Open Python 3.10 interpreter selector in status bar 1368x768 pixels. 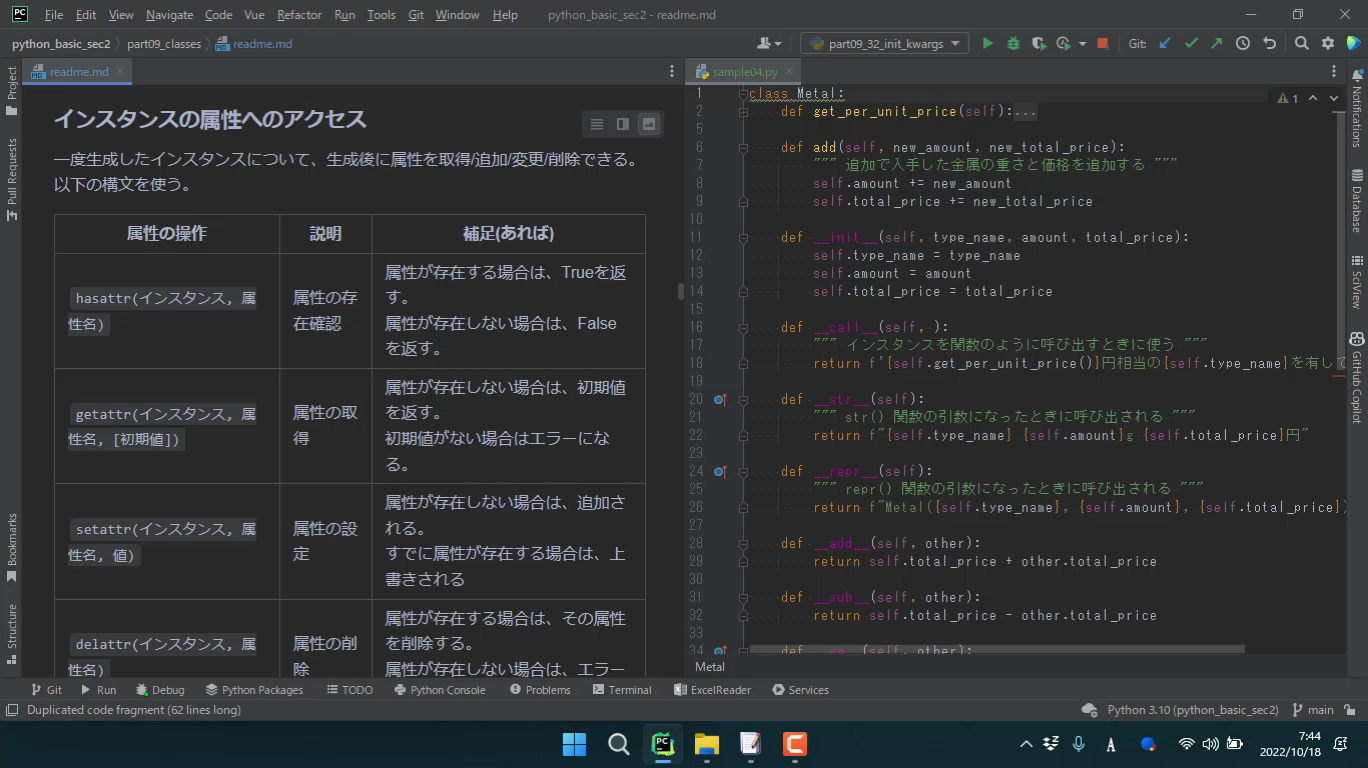tap(1192, 710)
